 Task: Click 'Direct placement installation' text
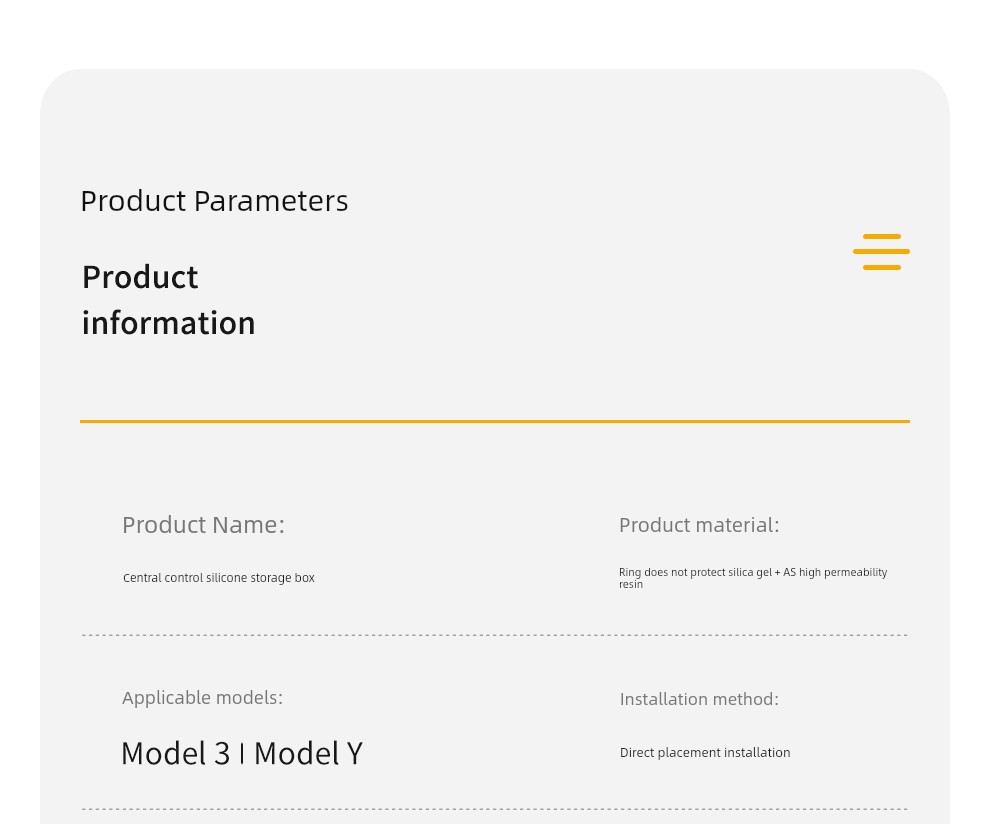tap(705, 753)
